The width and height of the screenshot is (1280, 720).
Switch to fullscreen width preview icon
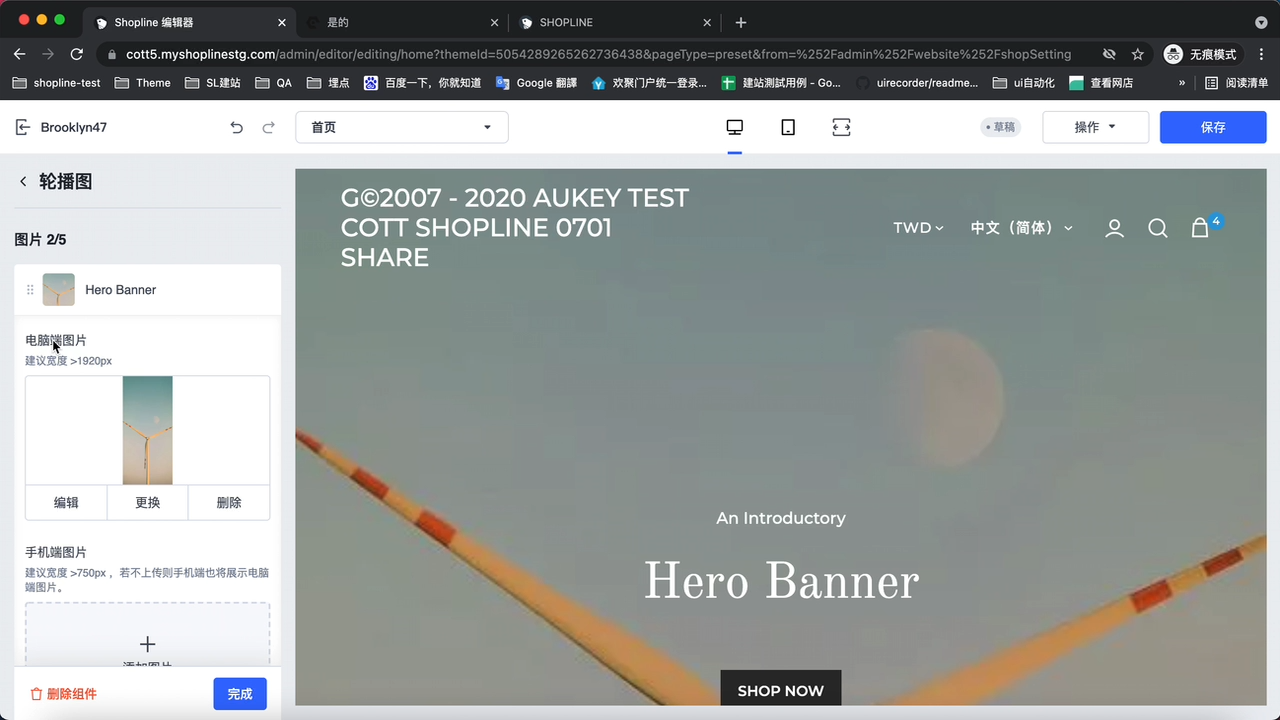coord(841,127)
